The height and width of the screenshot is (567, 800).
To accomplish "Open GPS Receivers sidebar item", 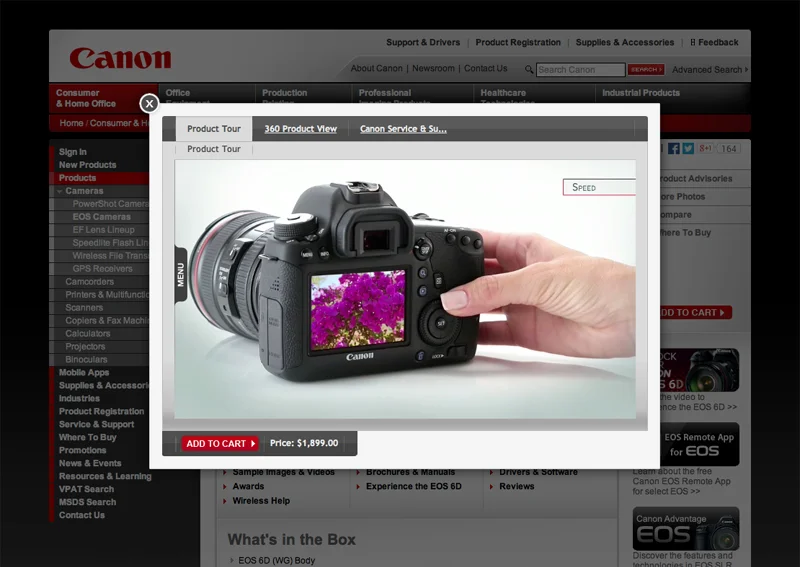I will coord(102,269).
